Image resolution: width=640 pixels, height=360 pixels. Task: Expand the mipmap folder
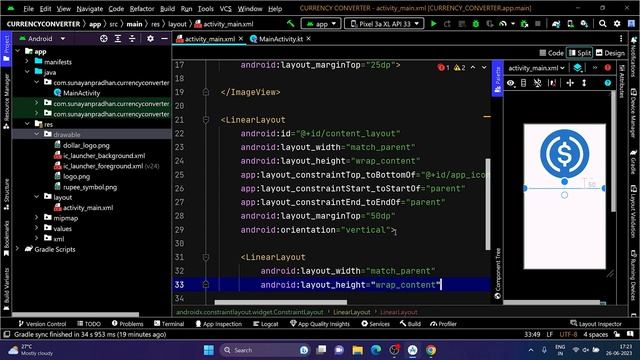pyautogui.click(x=37, y=218)
